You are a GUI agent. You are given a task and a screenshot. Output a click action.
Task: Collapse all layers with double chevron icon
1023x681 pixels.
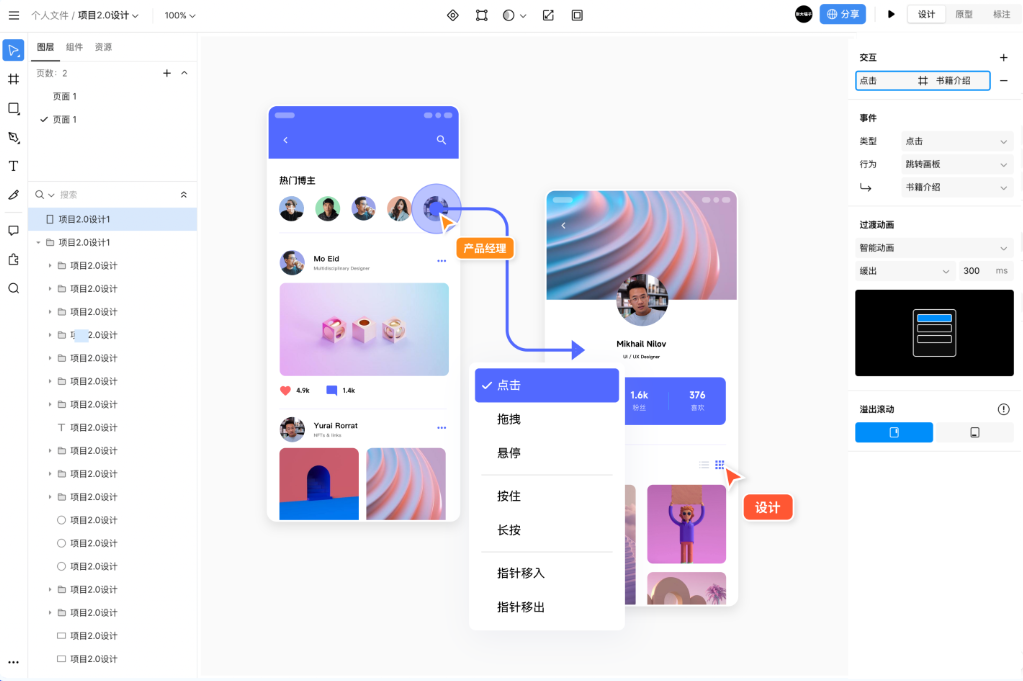pyautogui.click(x=184, y=194)
